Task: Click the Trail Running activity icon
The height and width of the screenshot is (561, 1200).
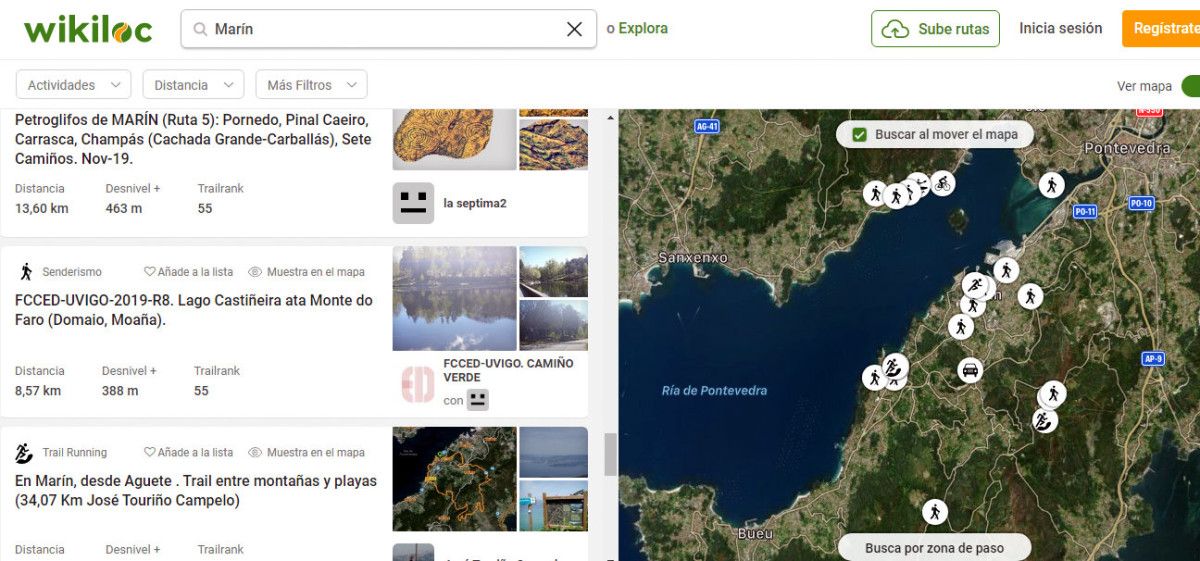Action: pyautogui.click(x=25, y=453)
